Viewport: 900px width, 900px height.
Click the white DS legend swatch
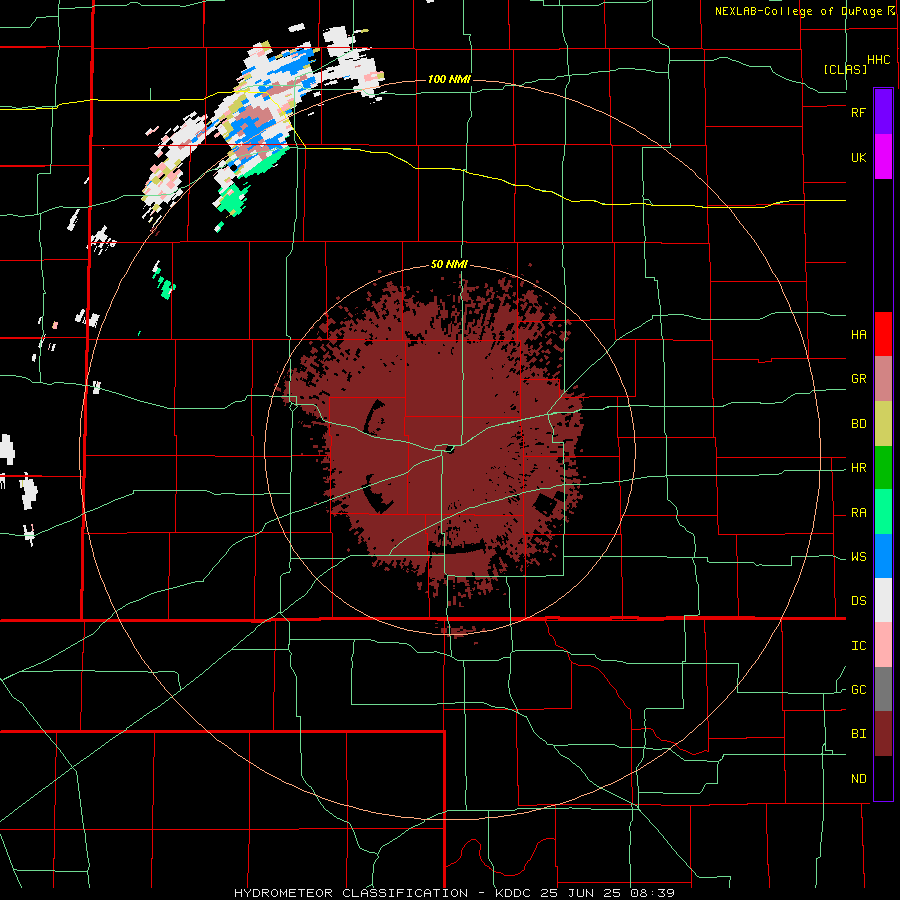click(883, 600)
